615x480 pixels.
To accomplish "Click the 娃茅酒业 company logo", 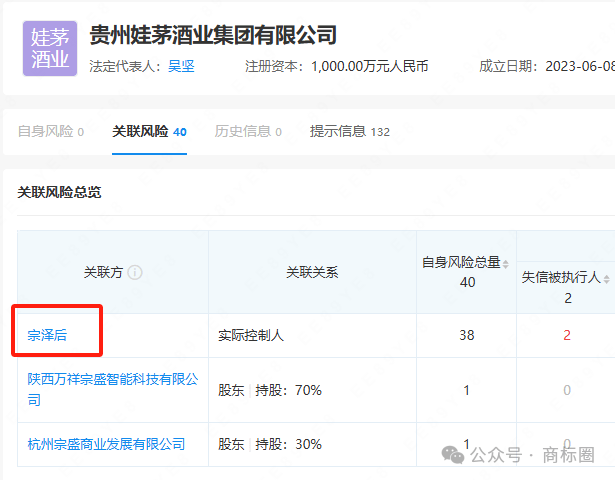I will tap(50, 49).
